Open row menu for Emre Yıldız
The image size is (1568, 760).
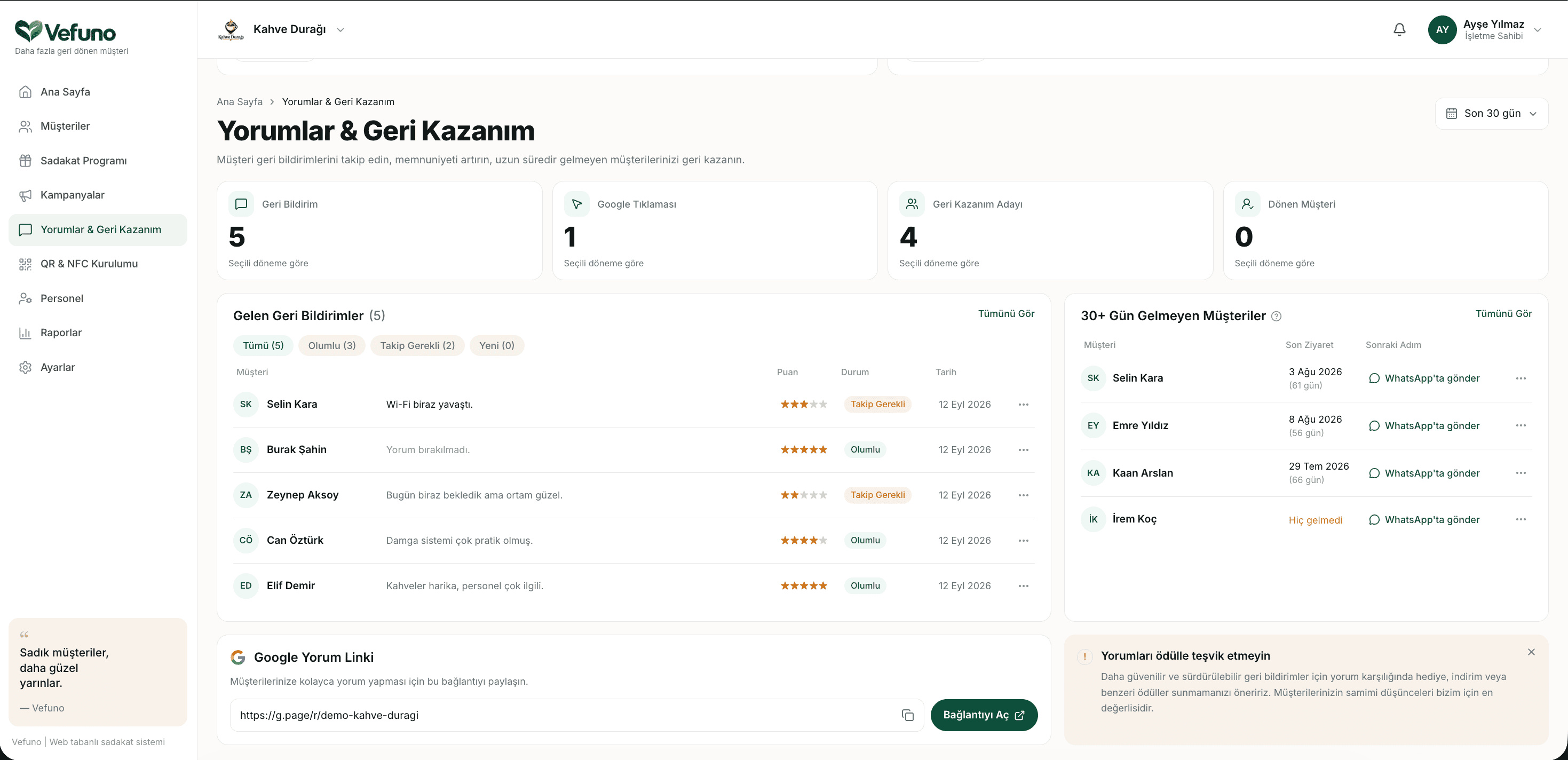tap(1521, 425)
